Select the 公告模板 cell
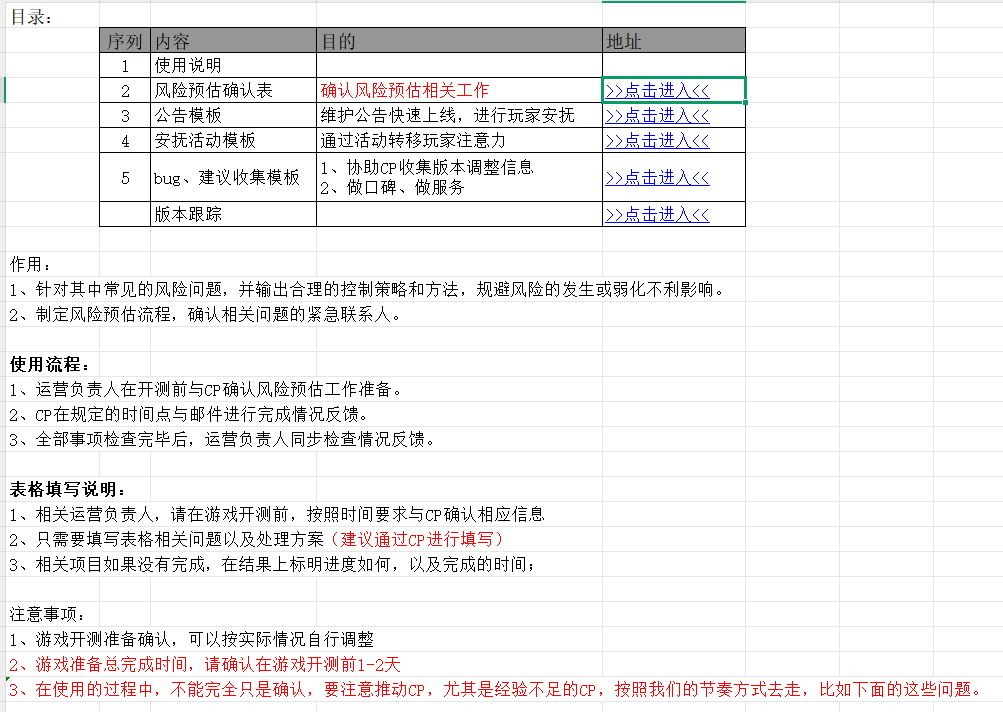Screen dimensions: 1003x712 coord(233,115)
